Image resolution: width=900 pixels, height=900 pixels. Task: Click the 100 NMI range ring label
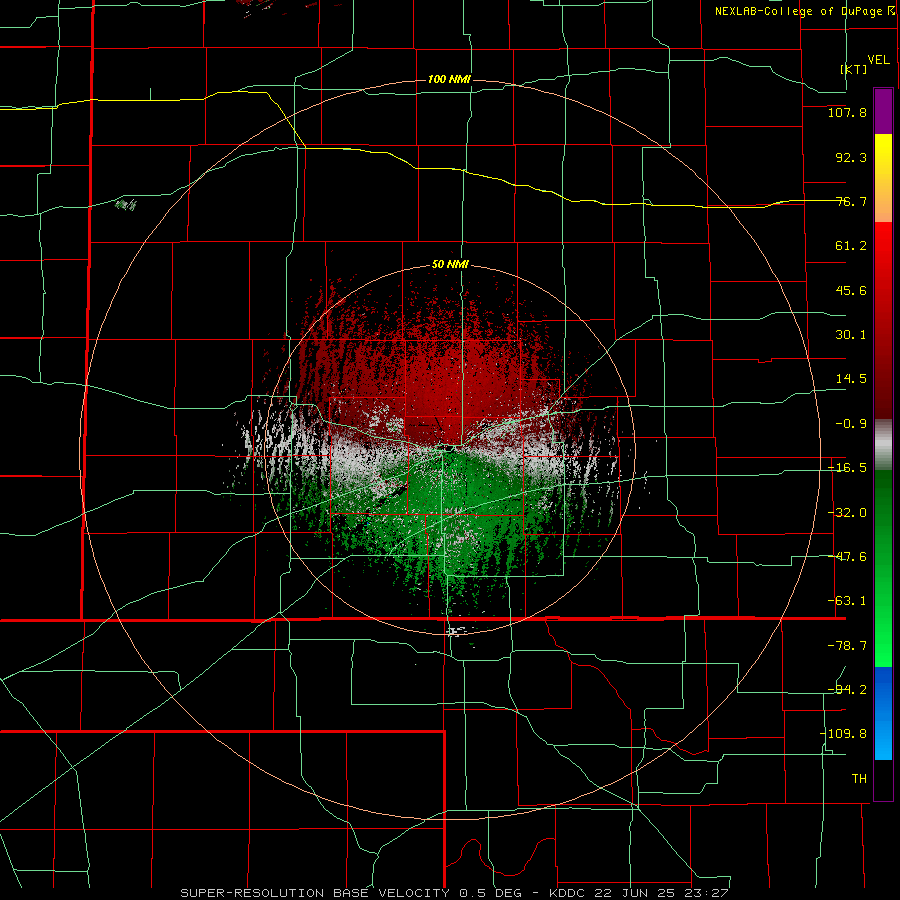(449, 79)
